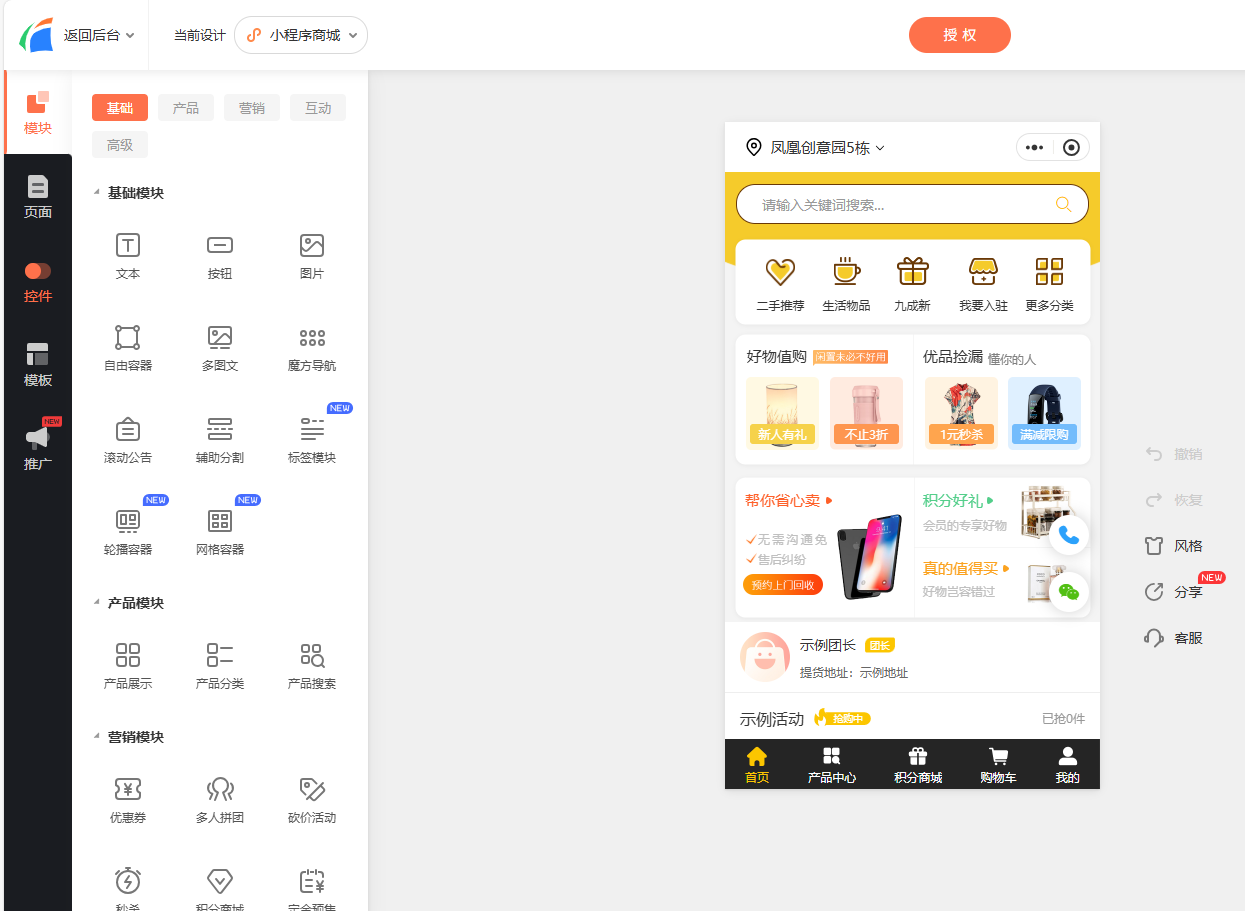Add the 魔方导航 module

(x=312, y=349)
